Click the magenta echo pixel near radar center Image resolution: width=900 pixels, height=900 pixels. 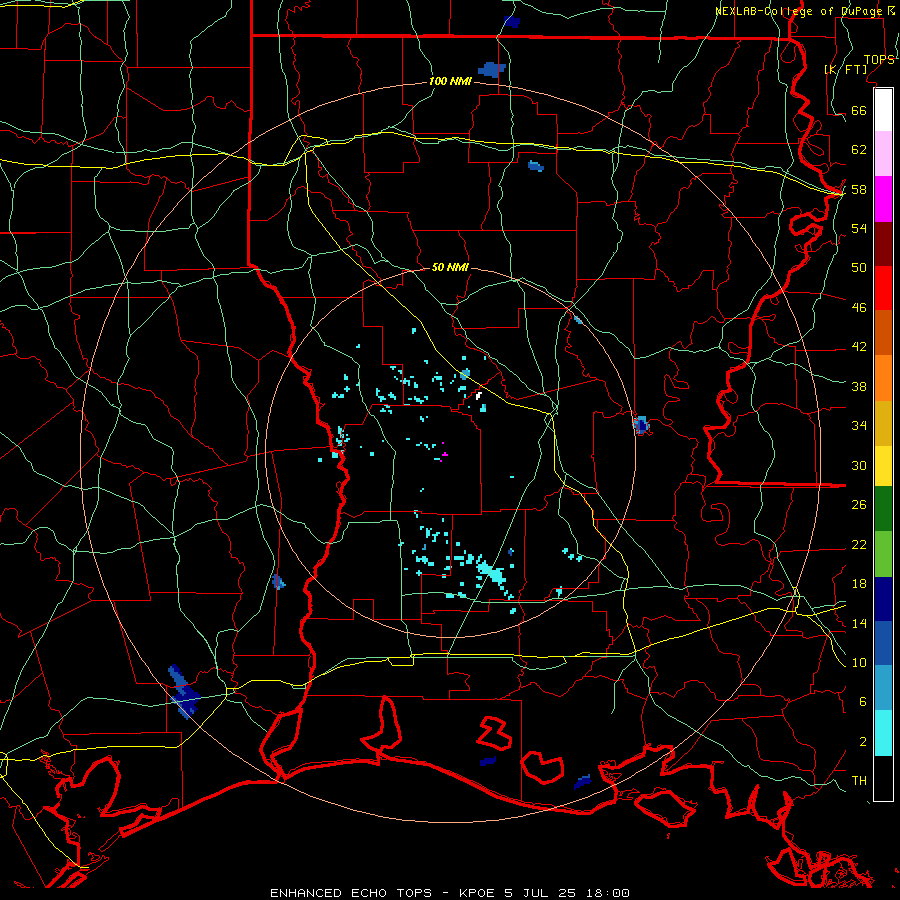[x=443, y=453]
